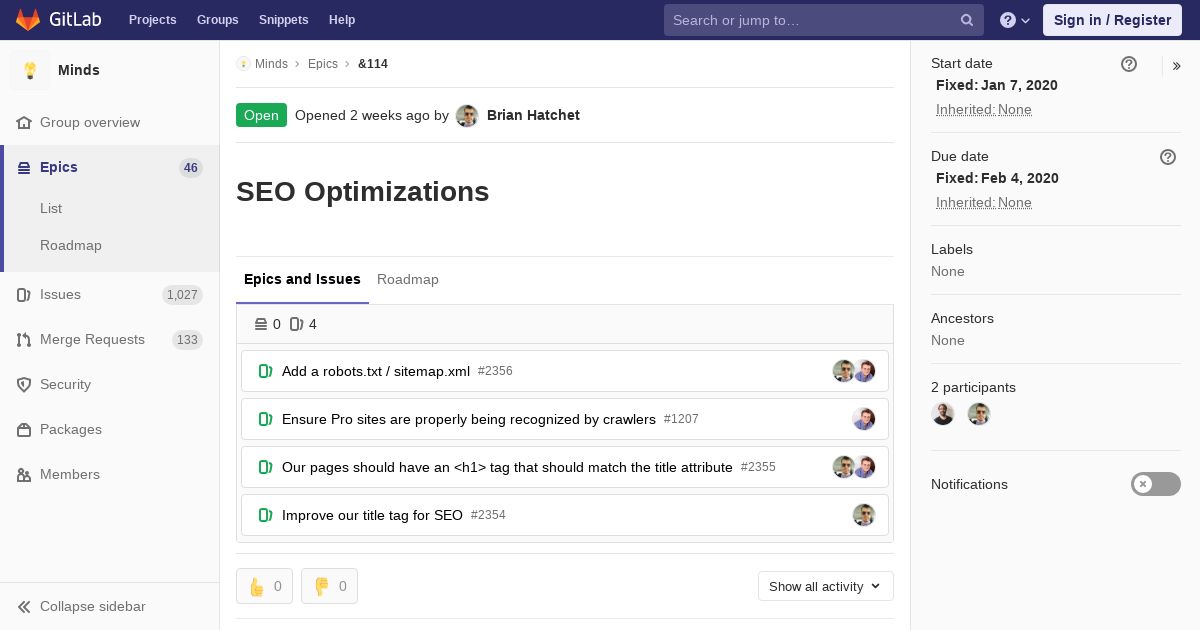Click Start date Inherited: None text
The height and width of the screenshot is (630, 1200).
click(x=984, y=110)
